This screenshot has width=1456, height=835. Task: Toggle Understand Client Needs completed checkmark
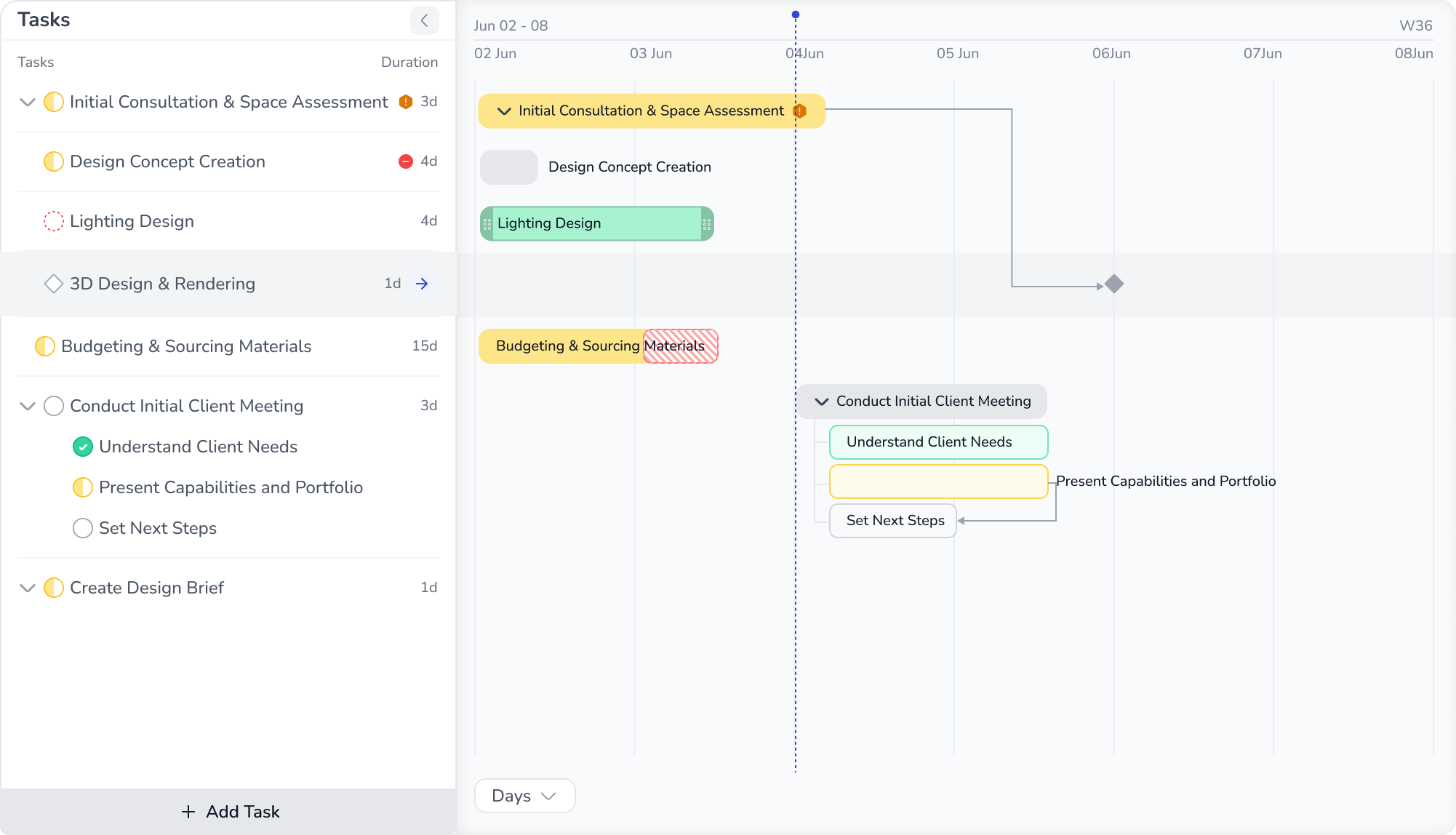point(83,447)
